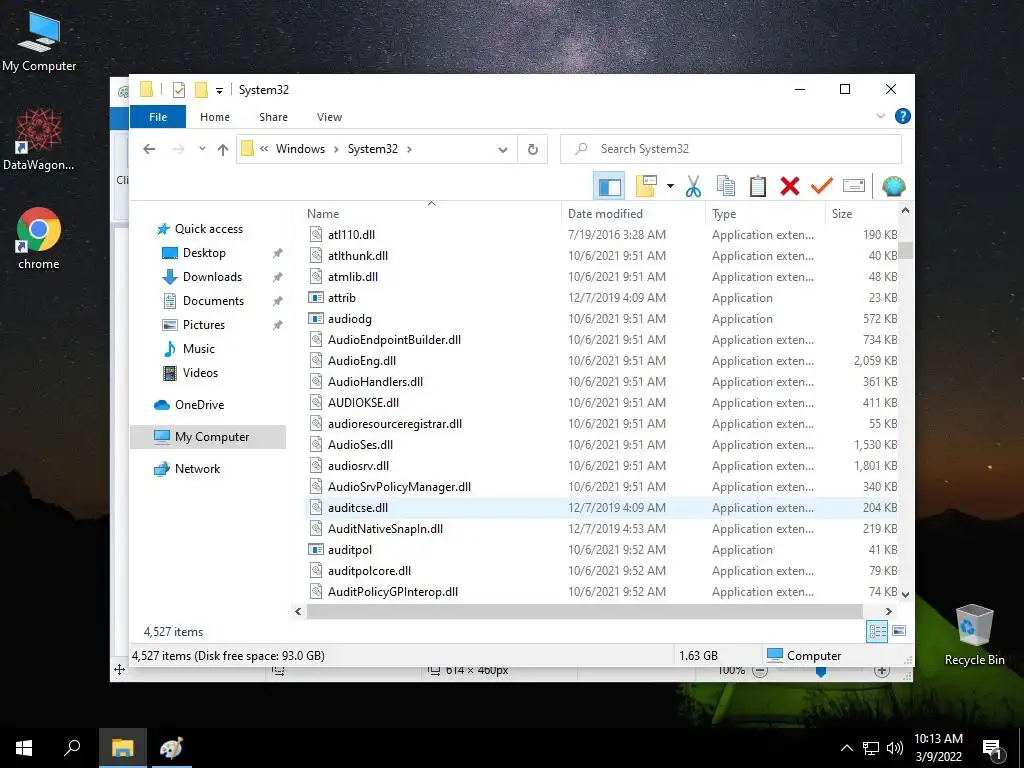1024x768 pixels.
Task: Select My Computer in the navigation pane
Action: [208, 437]
